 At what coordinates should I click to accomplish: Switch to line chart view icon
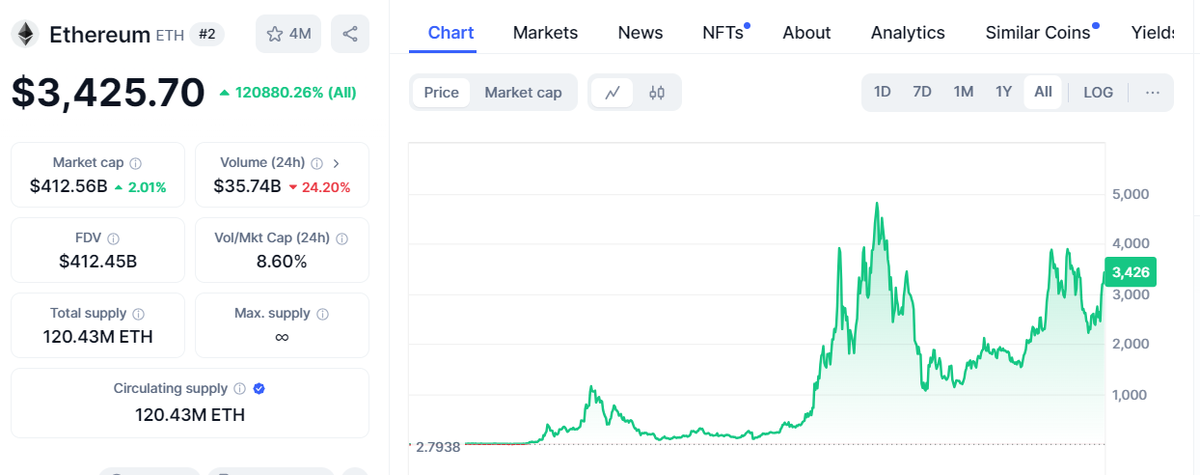pos(613,93)
